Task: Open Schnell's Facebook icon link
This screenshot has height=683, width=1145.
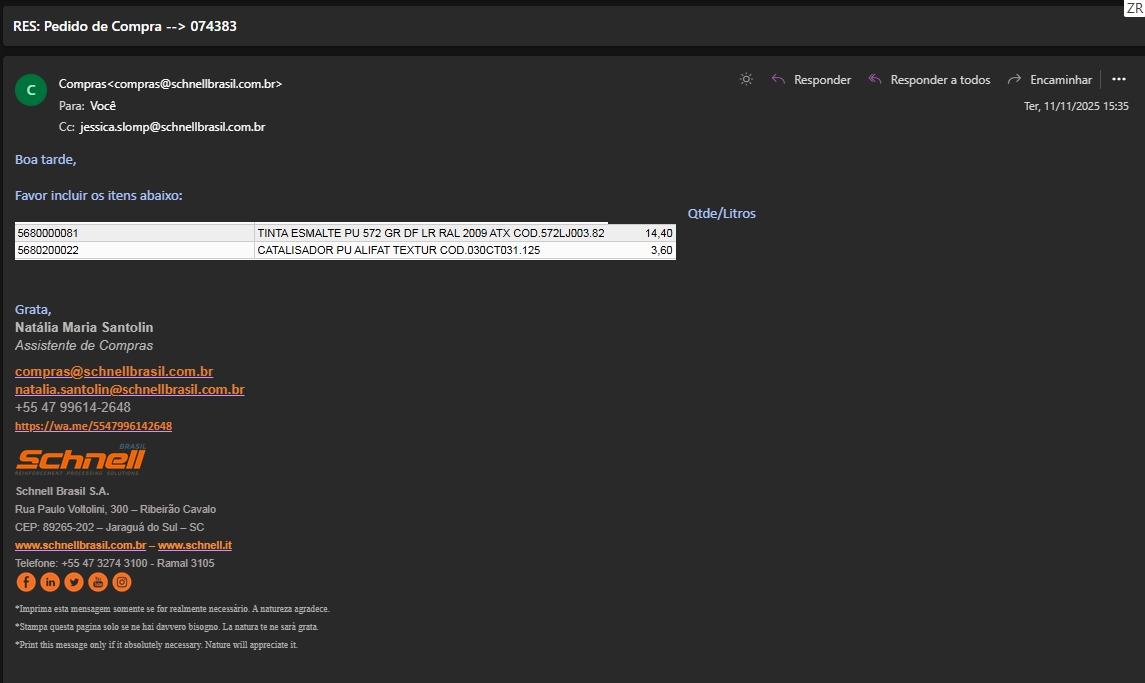Action: (x=26, y=582)
